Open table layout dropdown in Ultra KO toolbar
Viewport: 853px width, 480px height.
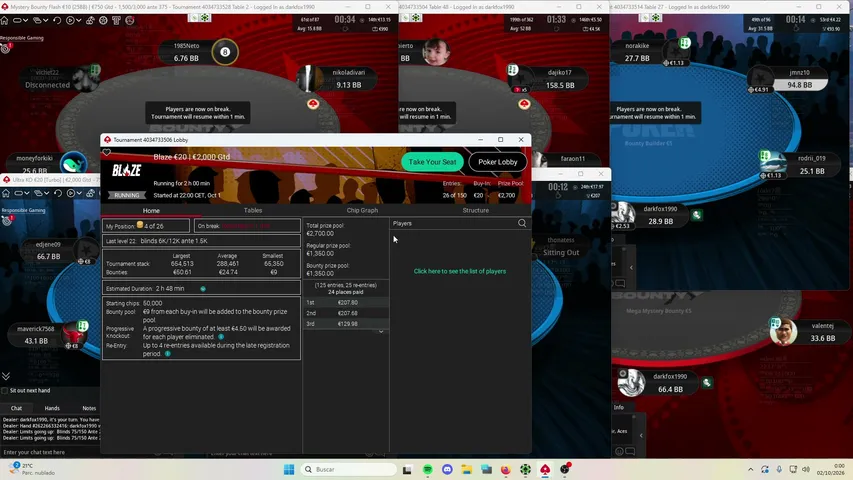point(21,193)
